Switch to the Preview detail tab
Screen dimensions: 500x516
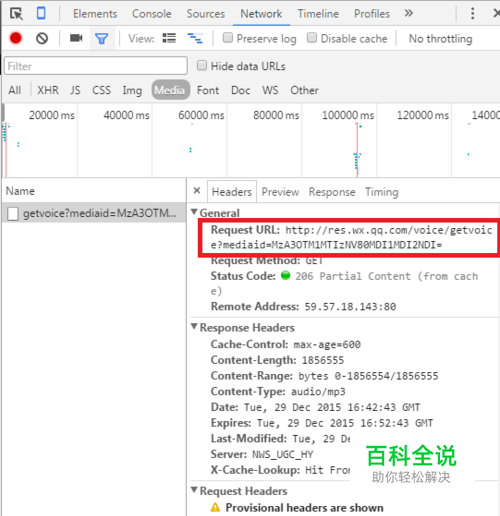(x=280, y=192)
